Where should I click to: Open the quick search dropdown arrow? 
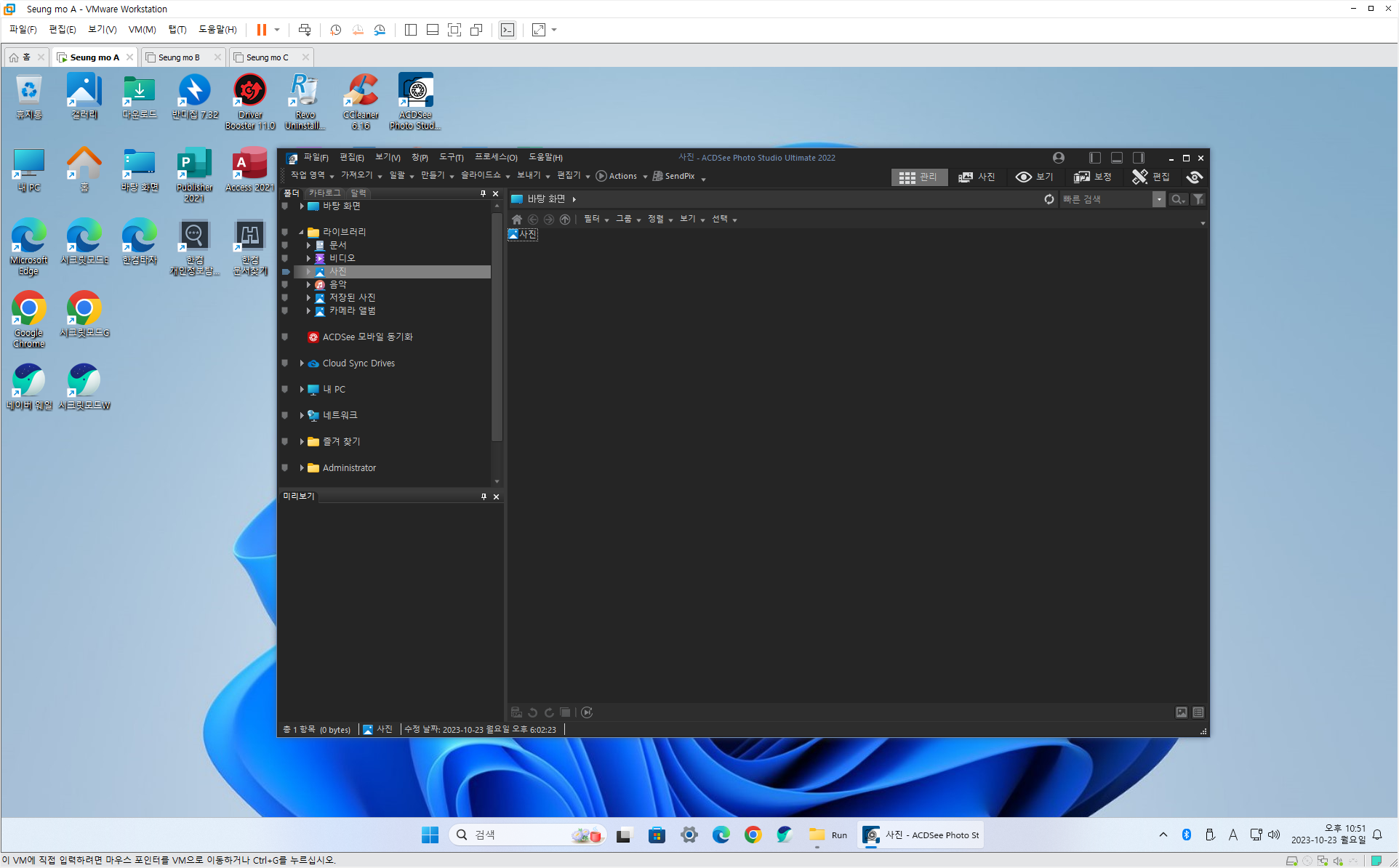click(x=1158, y=199)
